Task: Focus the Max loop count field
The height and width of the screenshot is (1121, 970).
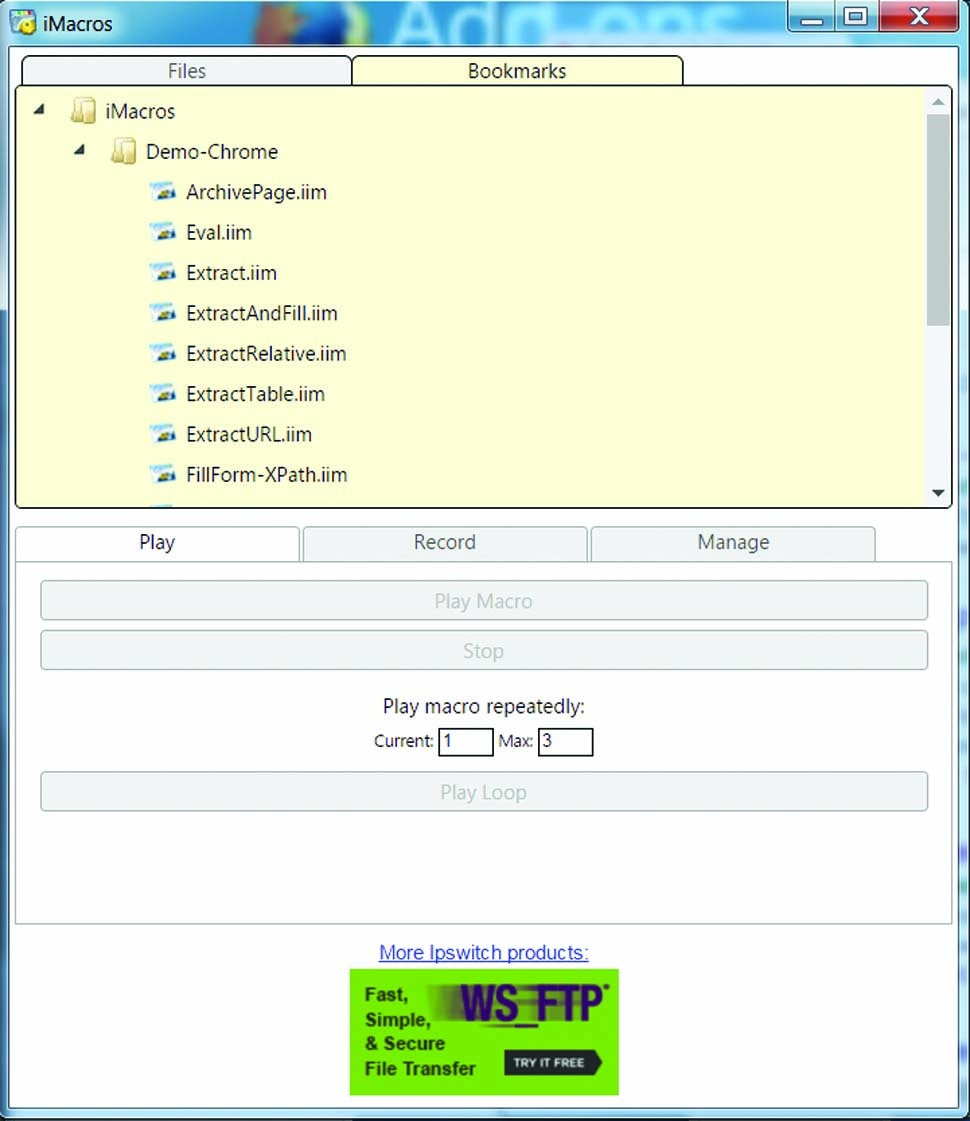Action: 565,741
